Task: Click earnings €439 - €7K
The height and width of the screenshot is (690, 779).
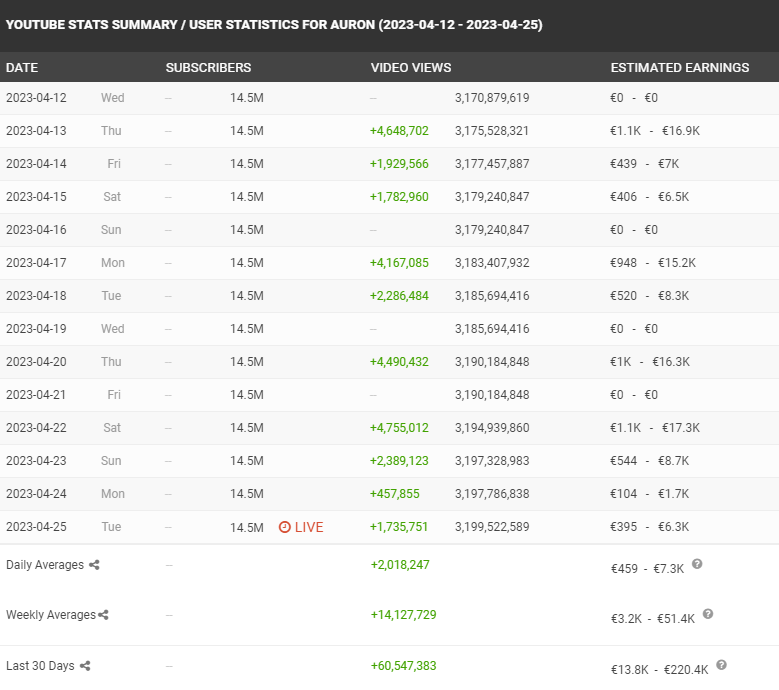Action: [x=644, y=164]
